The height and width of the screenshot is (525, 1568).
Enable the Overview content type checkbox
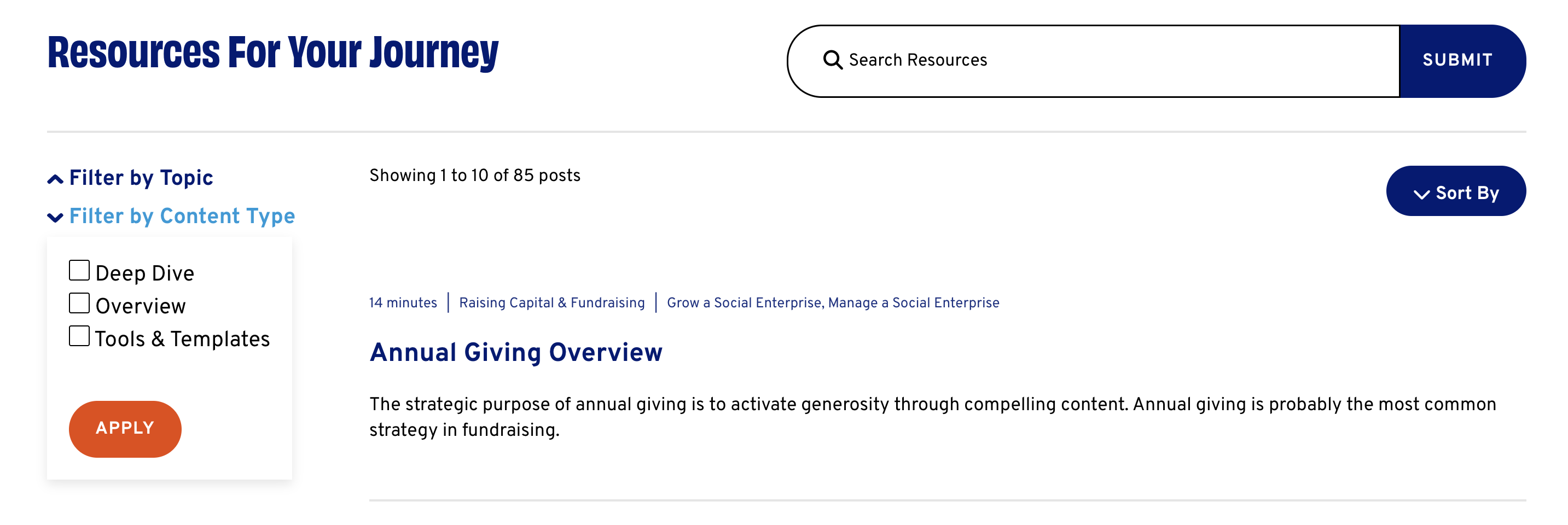click(79, 303)
